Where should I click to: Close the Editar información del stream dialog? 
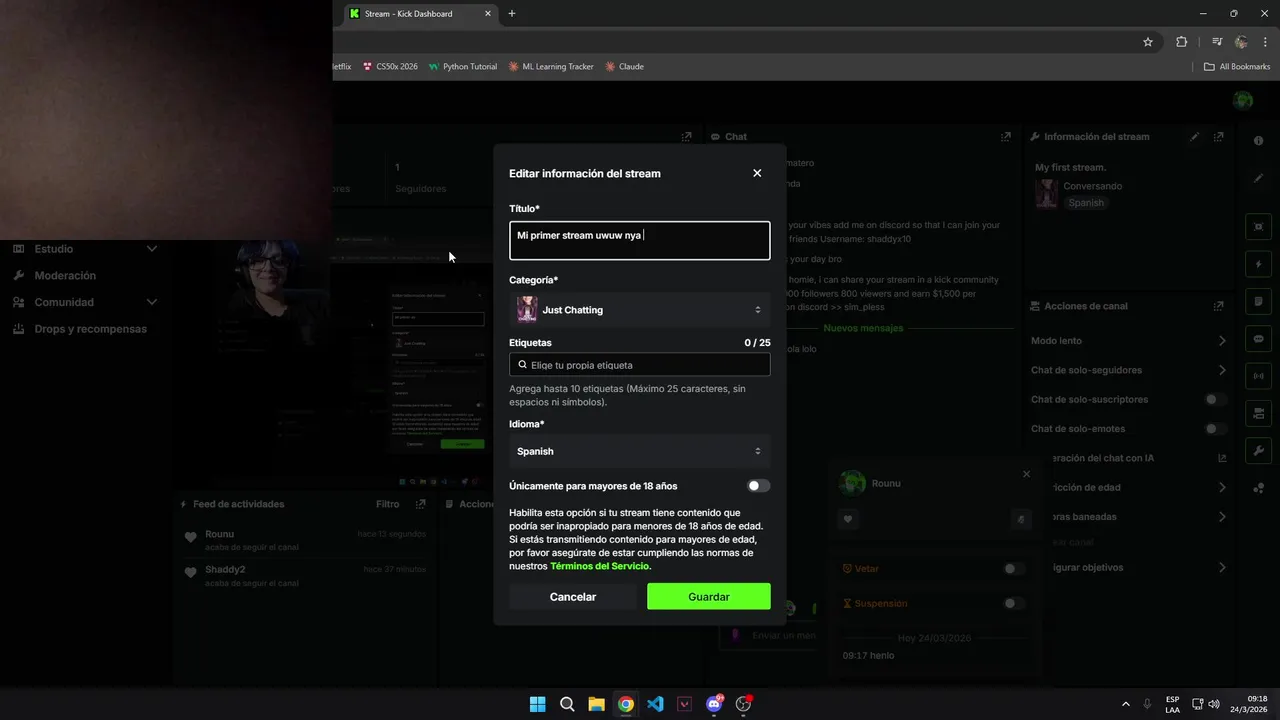pos(757,173)
